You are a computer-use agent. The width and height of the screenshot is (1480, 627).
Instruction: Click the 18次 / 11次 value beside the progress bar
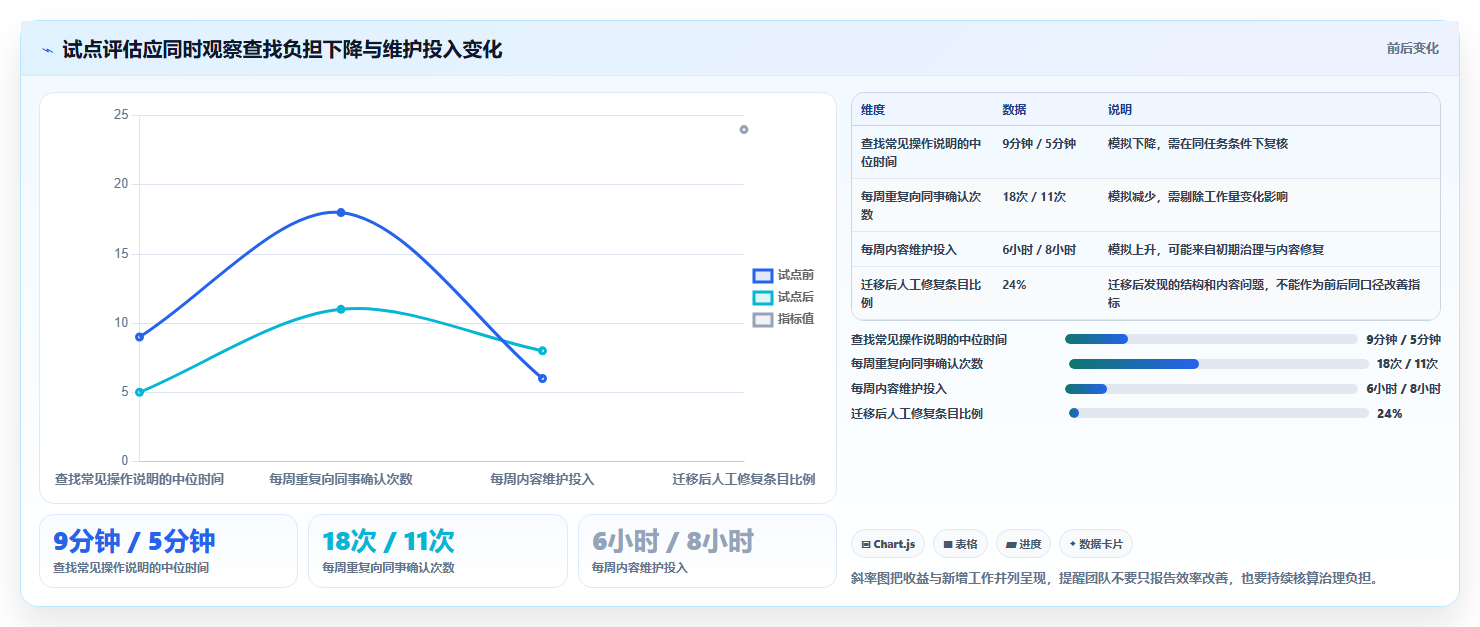pyautogui.click(x=1407, y=364)
